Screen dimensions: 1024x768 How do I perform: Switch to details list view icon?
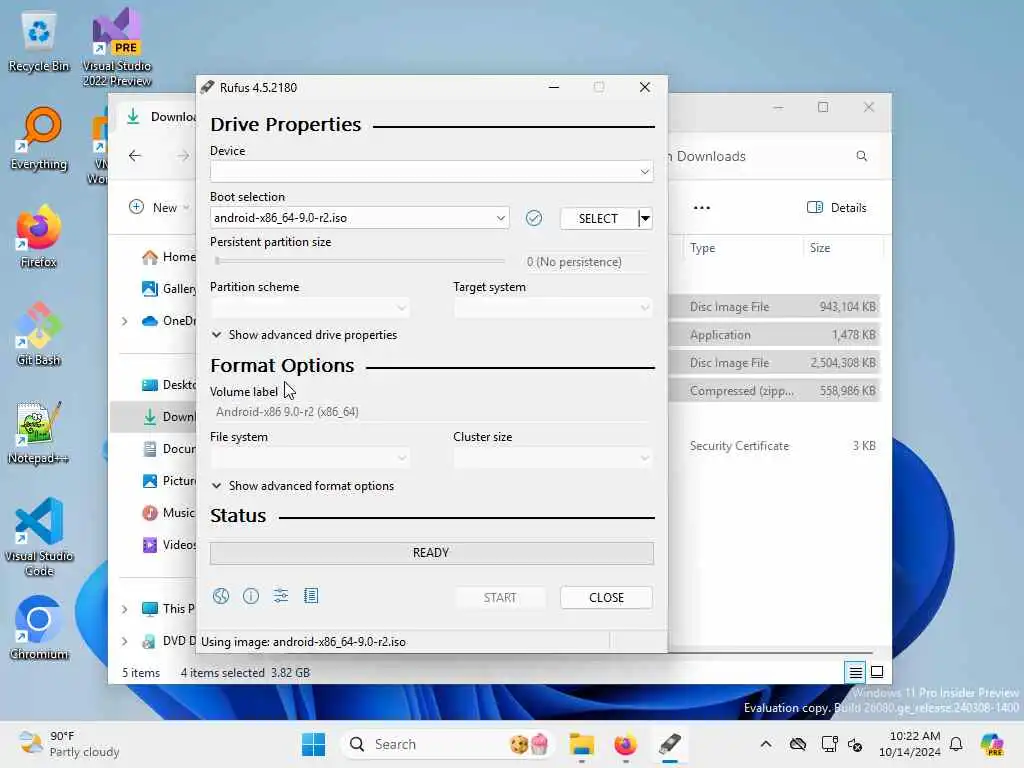pos(855,672)
